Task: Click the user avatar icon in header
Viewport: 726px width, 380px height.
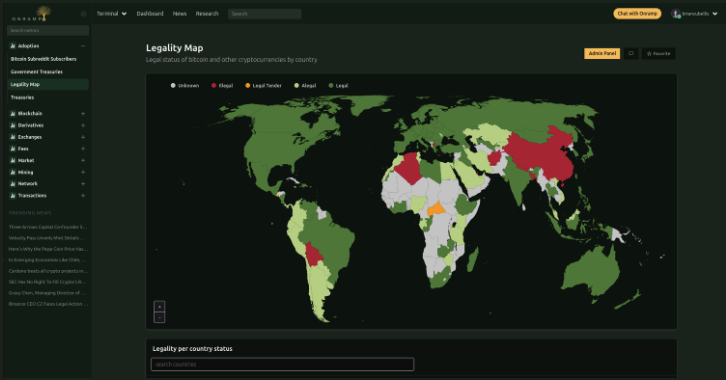Action: click(676, 14)
